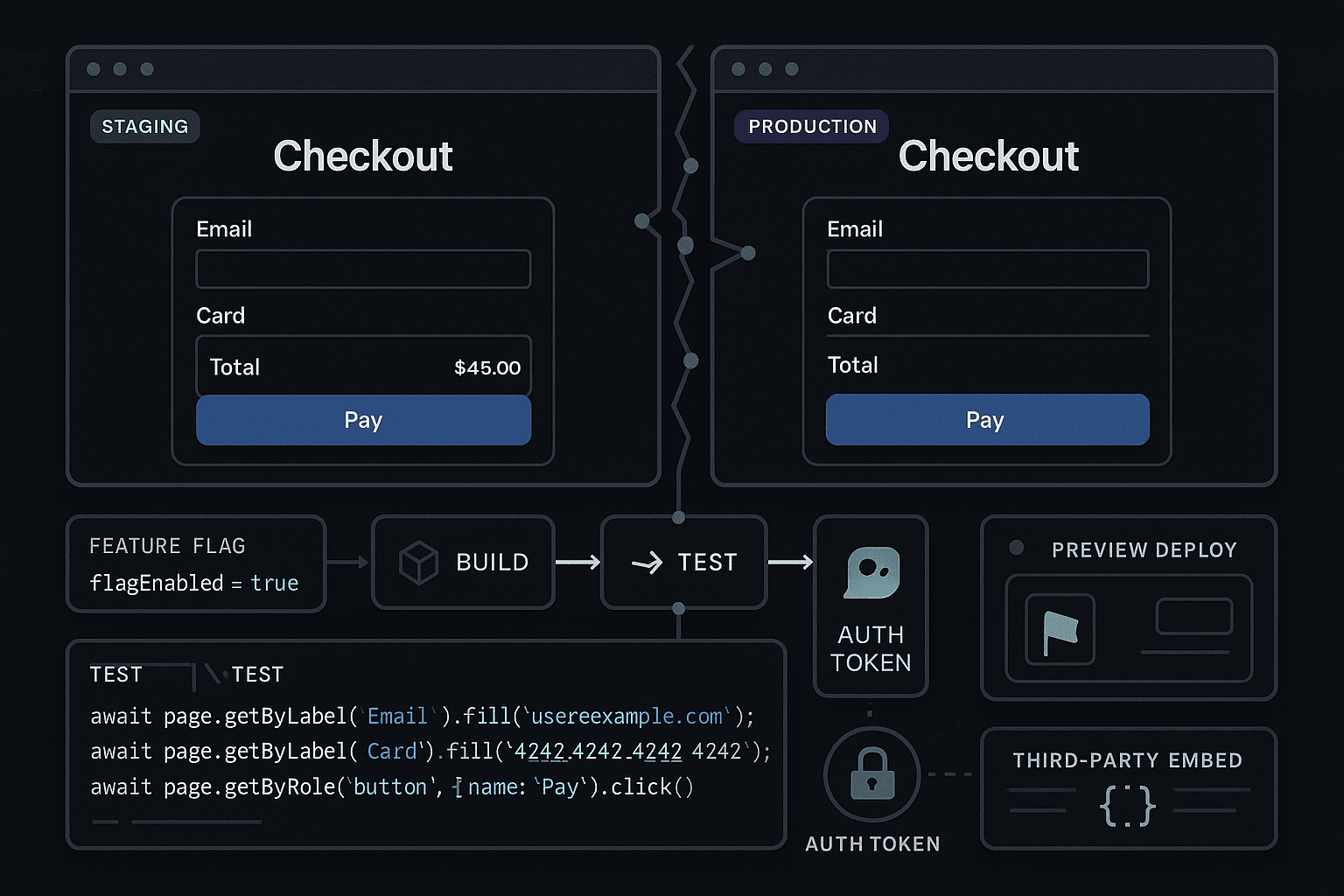The height and width of the screenshot is (896, 1344).
Task: Click the BUILD pipeline step
Action: (464, 562)
